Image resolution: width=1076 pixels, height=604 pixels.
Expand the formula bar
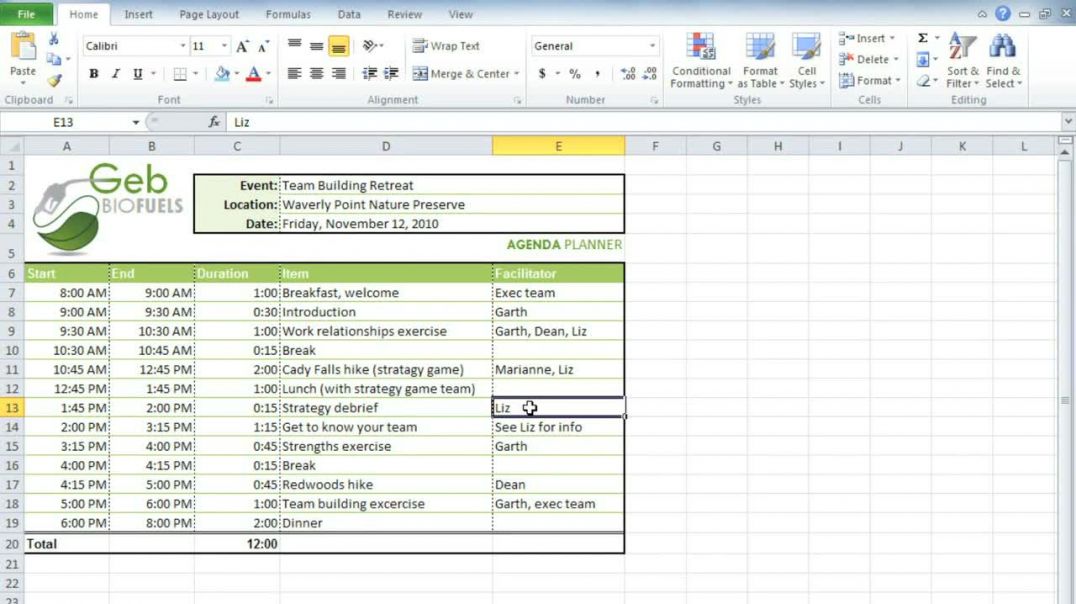click(x=1068, y=121)
